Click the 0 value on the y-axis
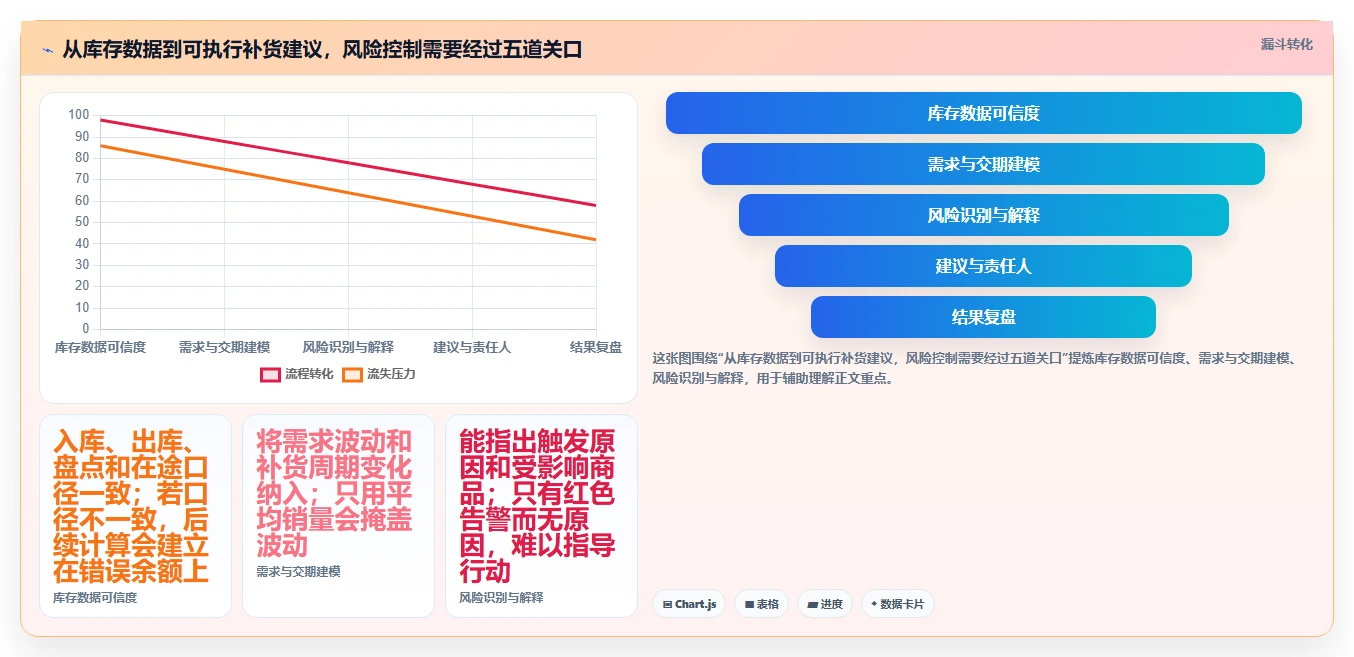1354x657 pixels. pos(86,329)
